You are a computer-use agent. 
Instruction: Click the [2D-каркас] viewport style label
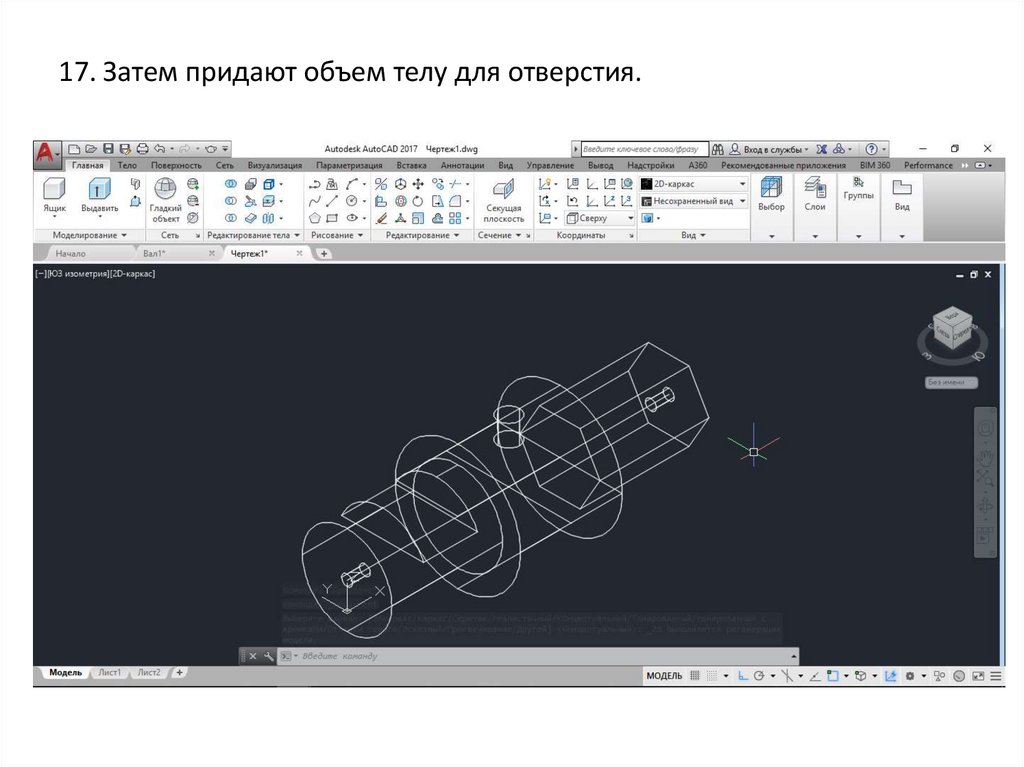132,274
